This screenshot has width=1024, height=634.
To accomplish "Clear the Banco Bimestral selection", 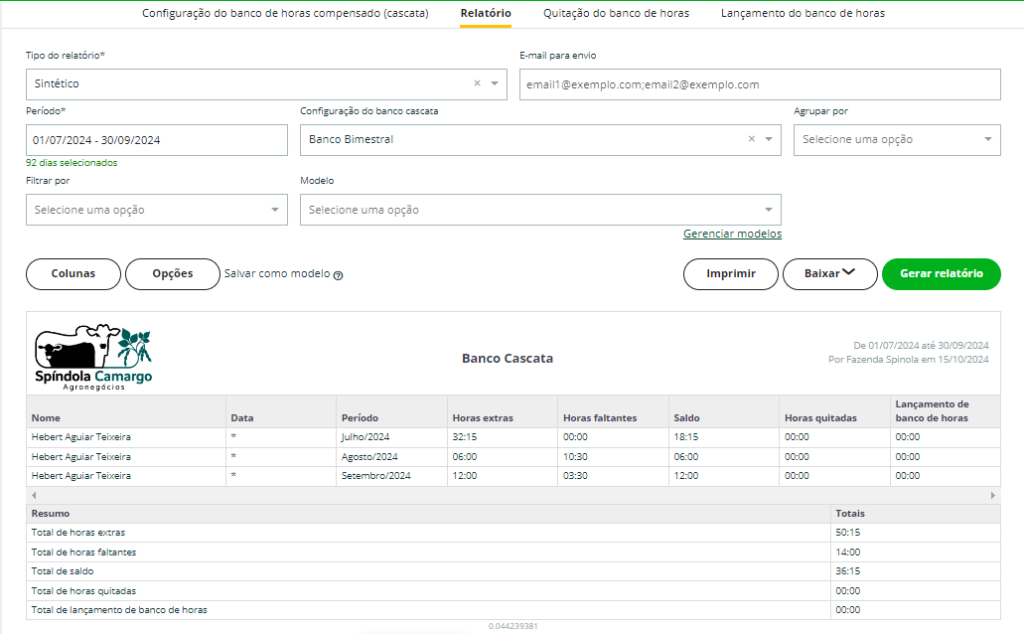I will (x=752, y=138).
